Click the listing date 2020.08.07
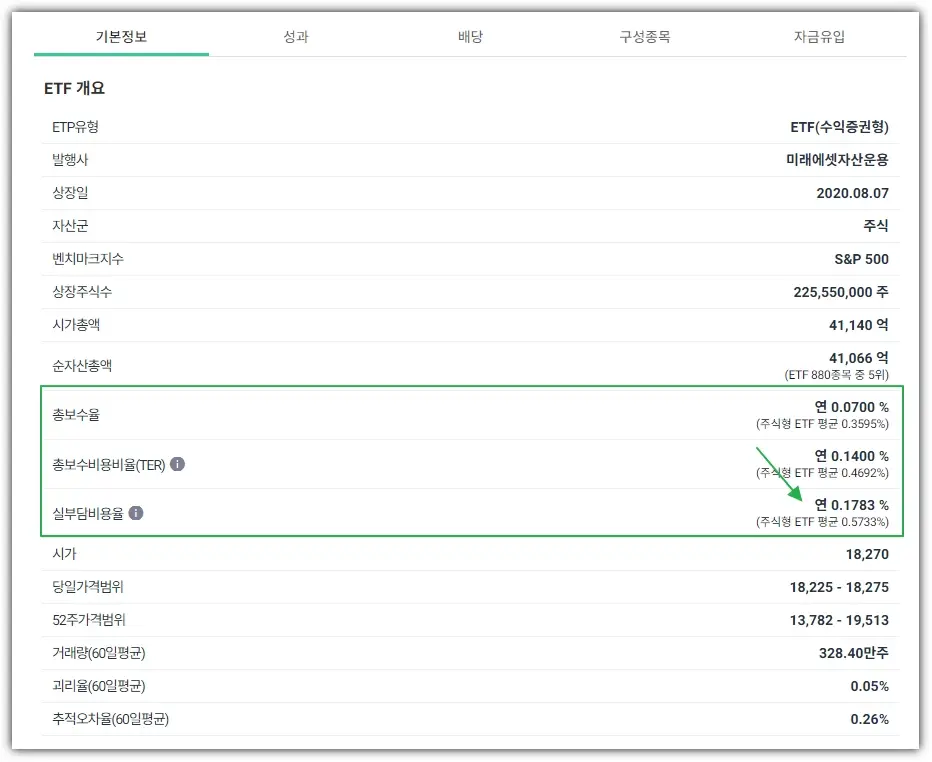This screenshot has height=762, width=932. click(852, 193)
